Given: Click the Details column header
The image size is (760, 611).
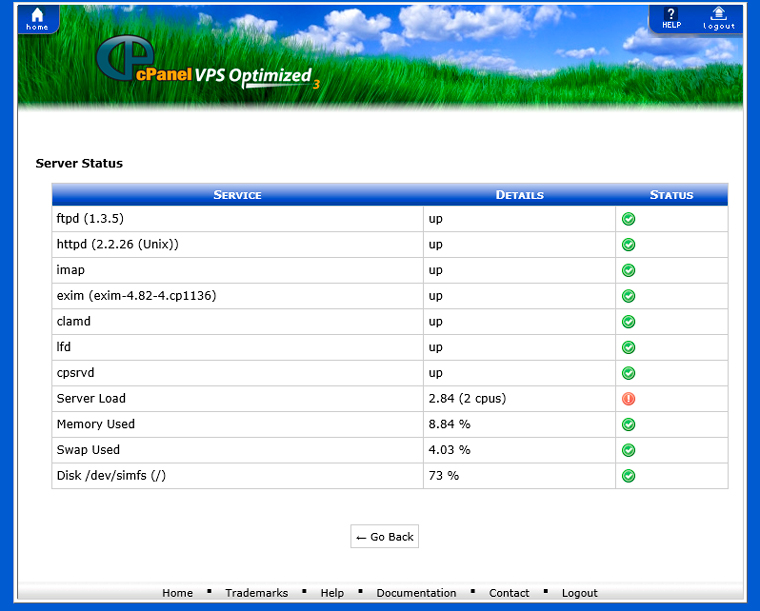Looking at the screenshot, I should (x=520, y=195).
